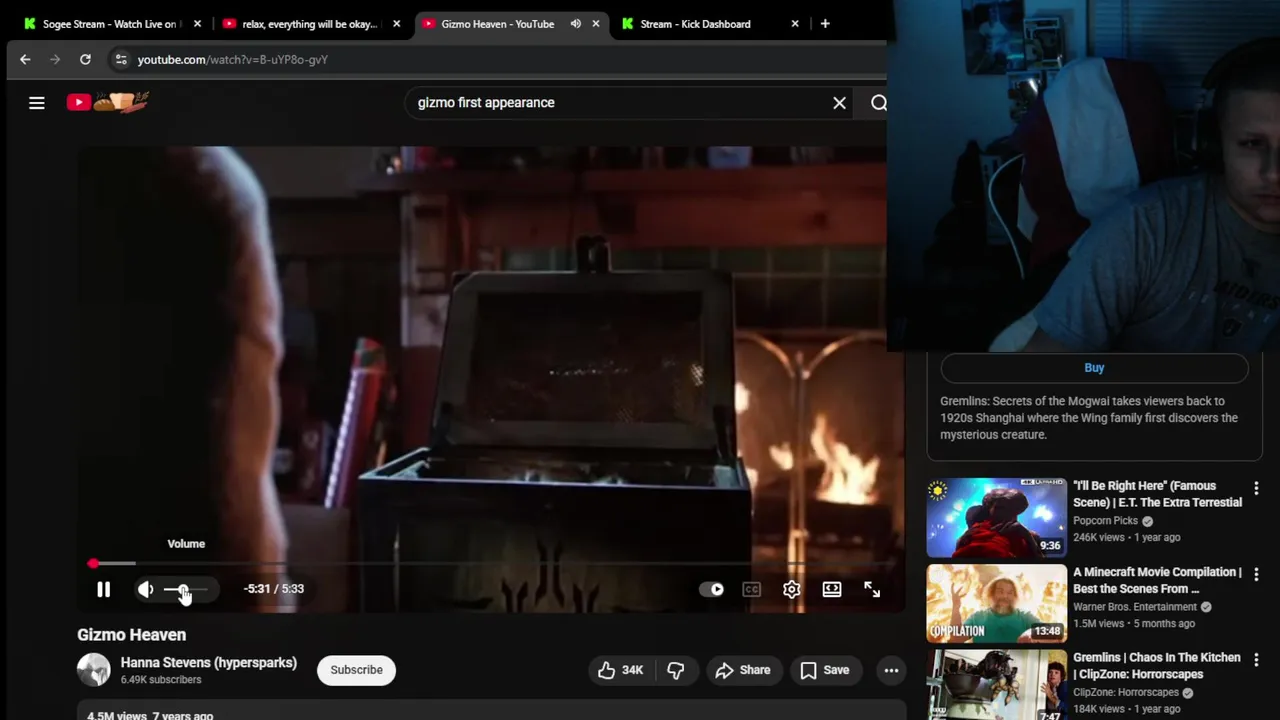Mute Gizmo Heaven tab audio icon
The width and height of the screenshot is (1280, 720).
pos(576,24)
